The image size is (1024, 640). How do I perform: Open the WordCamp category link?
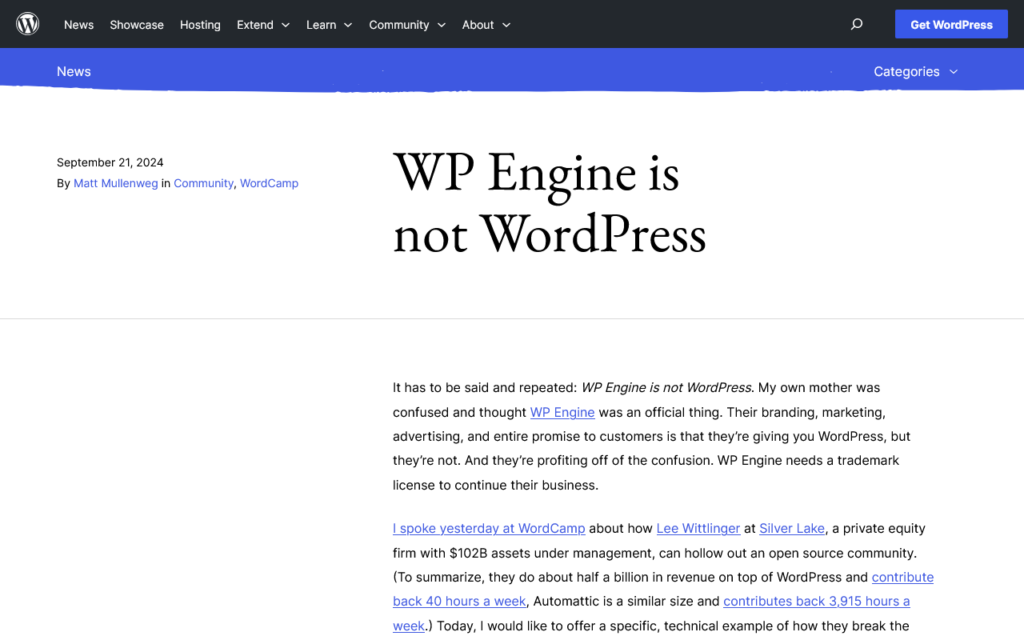269,184
